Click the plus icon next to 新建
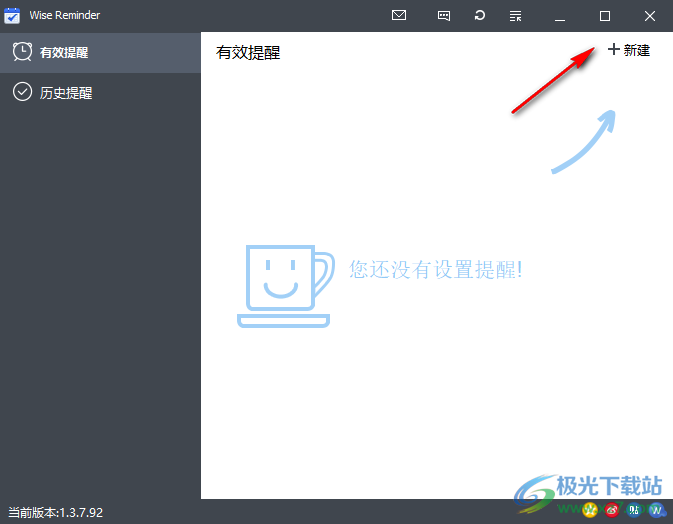 point(613,50)
